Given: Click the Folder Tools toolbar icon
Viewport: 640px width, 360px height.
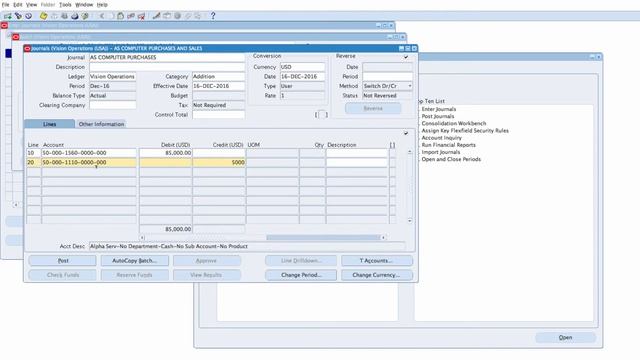Looking at the screenshot, I should coord(198,16).
